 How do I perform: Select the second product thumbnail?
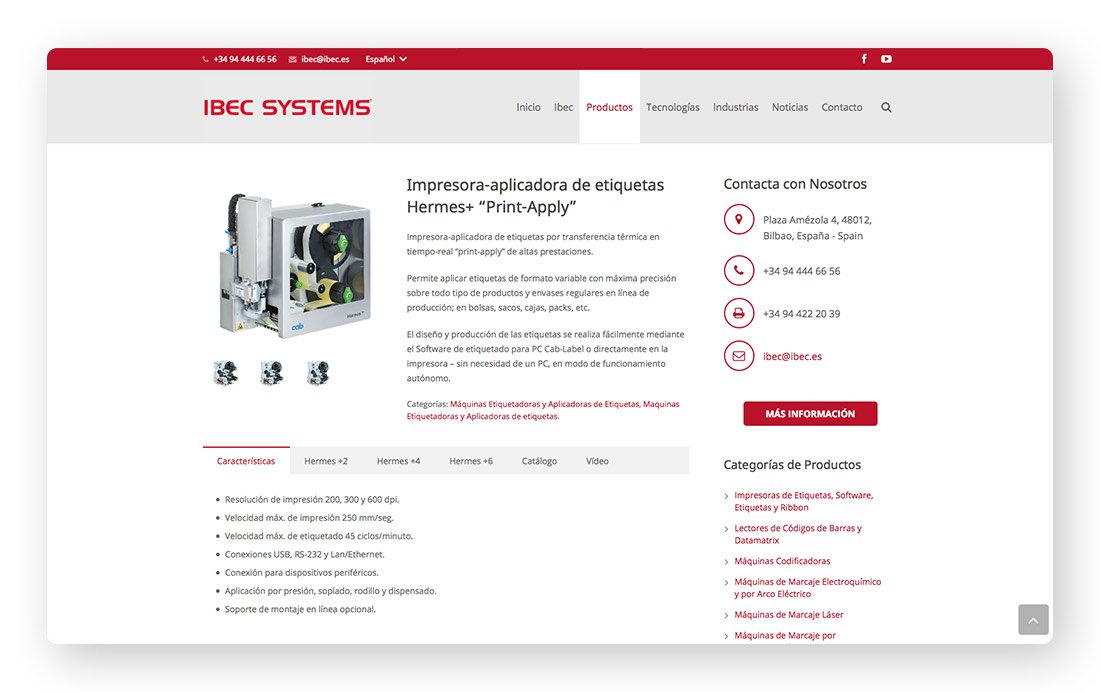pos(271,372)
